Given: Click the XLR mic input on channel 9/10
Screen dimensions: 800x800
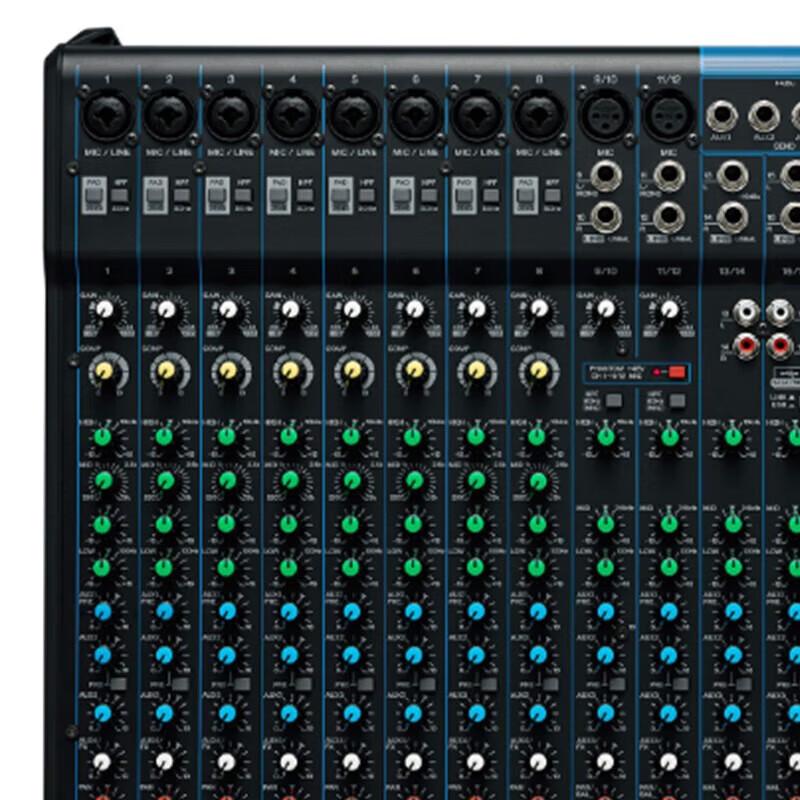Looking at the screenshot, I should (x=605, y=116).
